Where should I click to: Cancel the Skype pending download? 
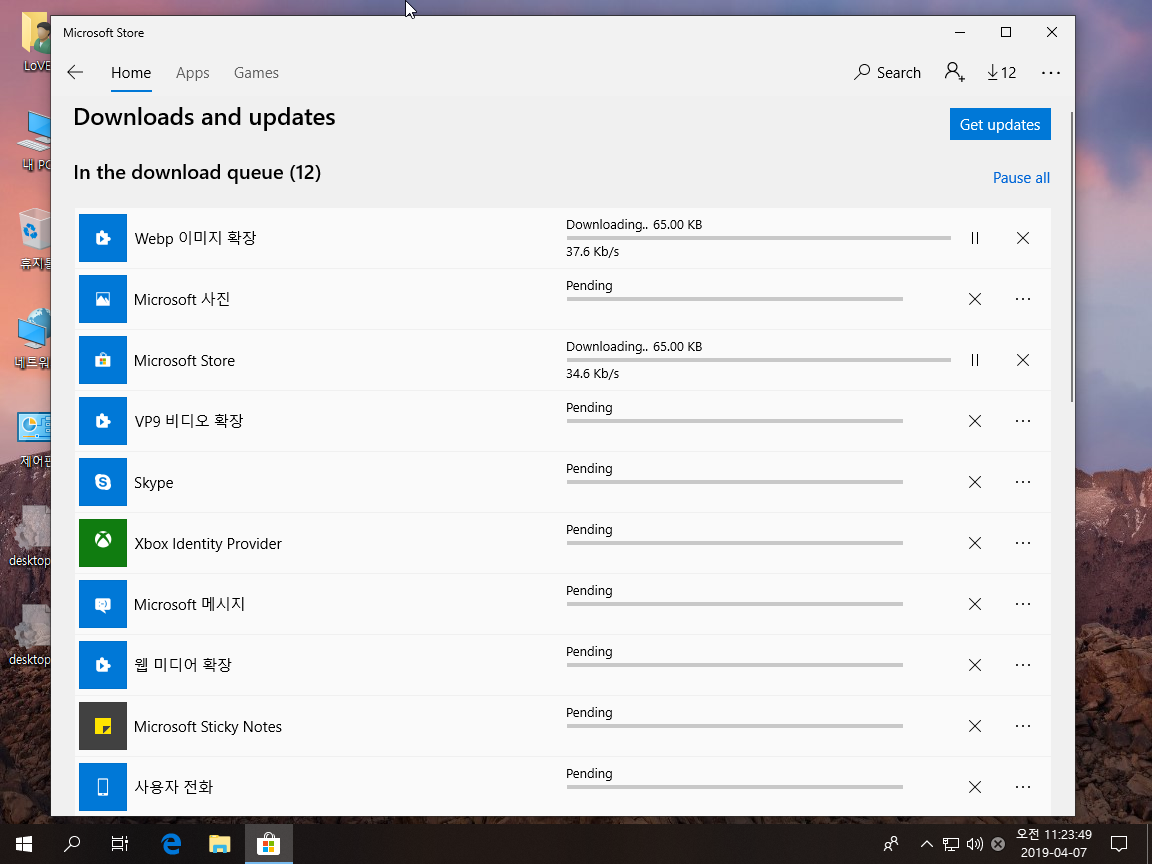pyautogui.click(x=974, y=482)
